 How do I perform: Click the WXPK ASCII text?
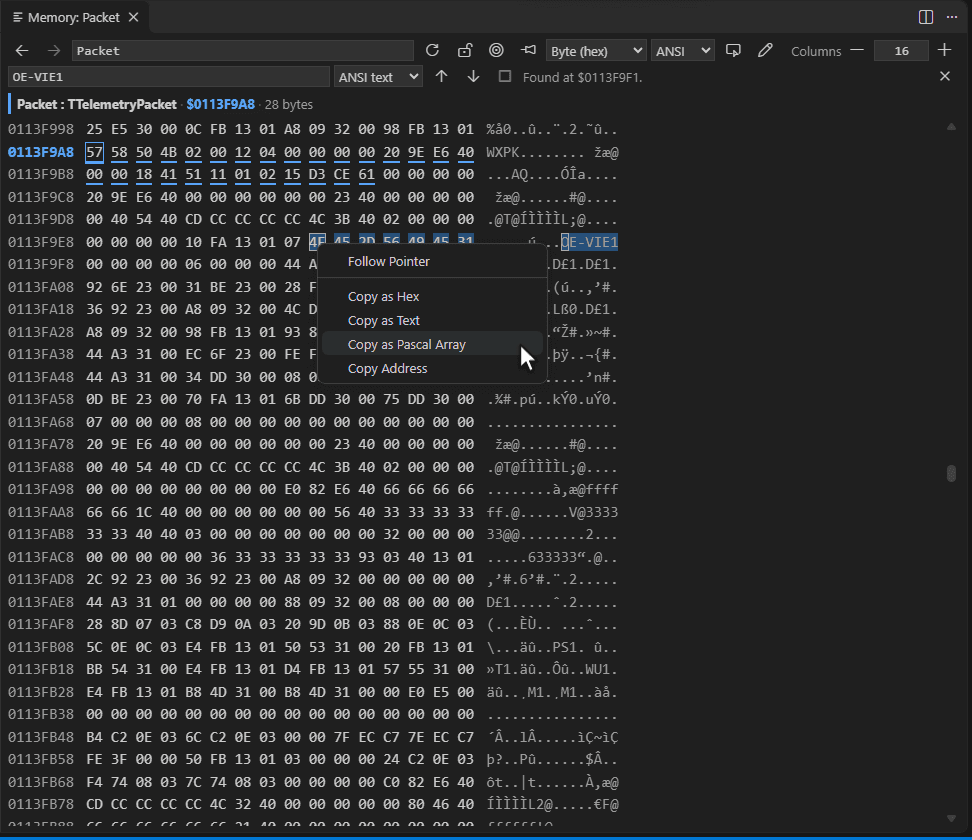tap(503, 153)
